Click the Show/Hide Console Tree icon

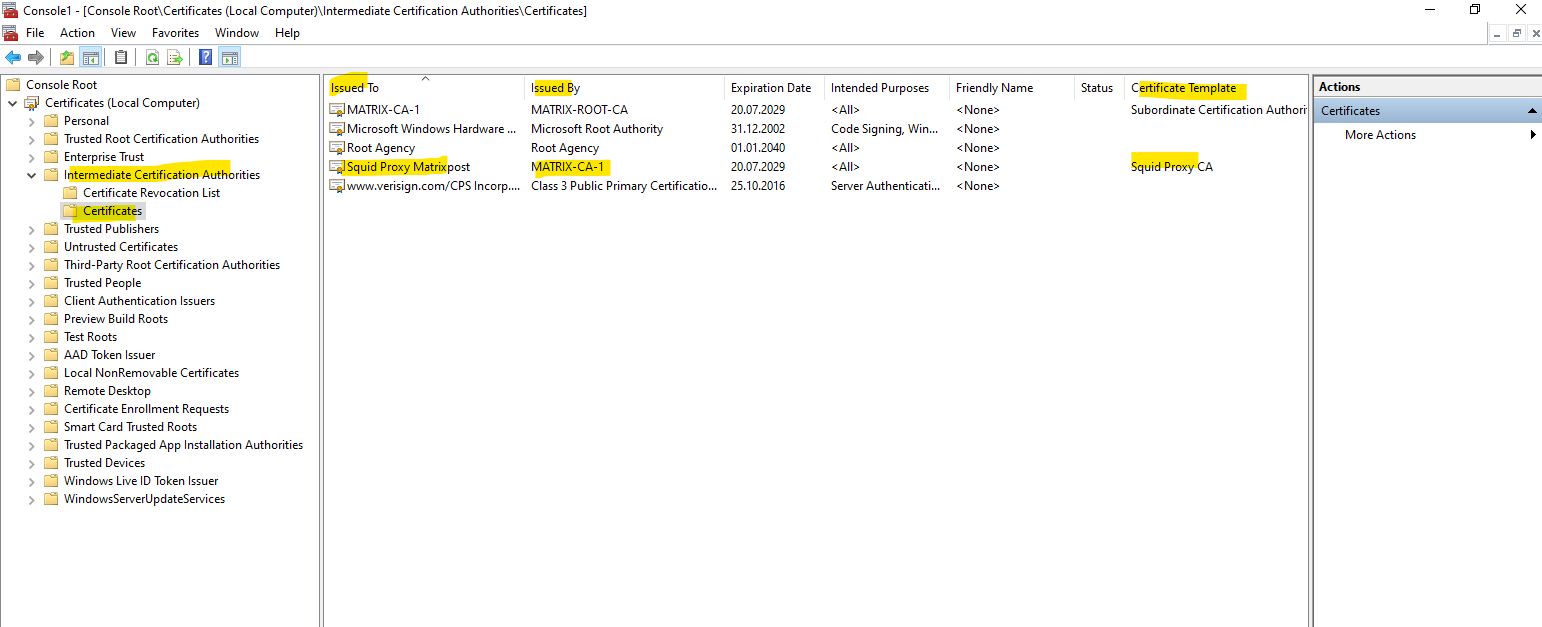pos(90,57)
